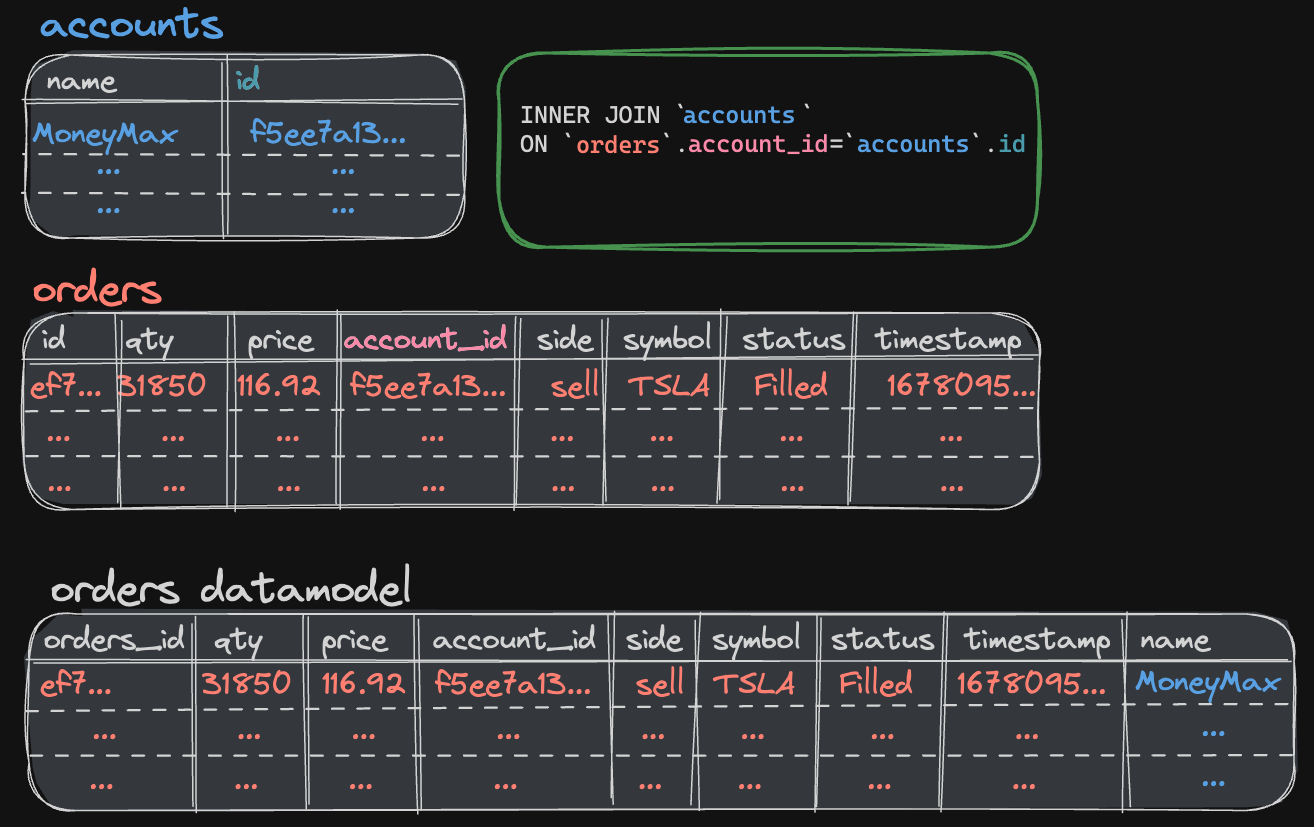Select the pink "account_id" header in orders table

point(426,340)
